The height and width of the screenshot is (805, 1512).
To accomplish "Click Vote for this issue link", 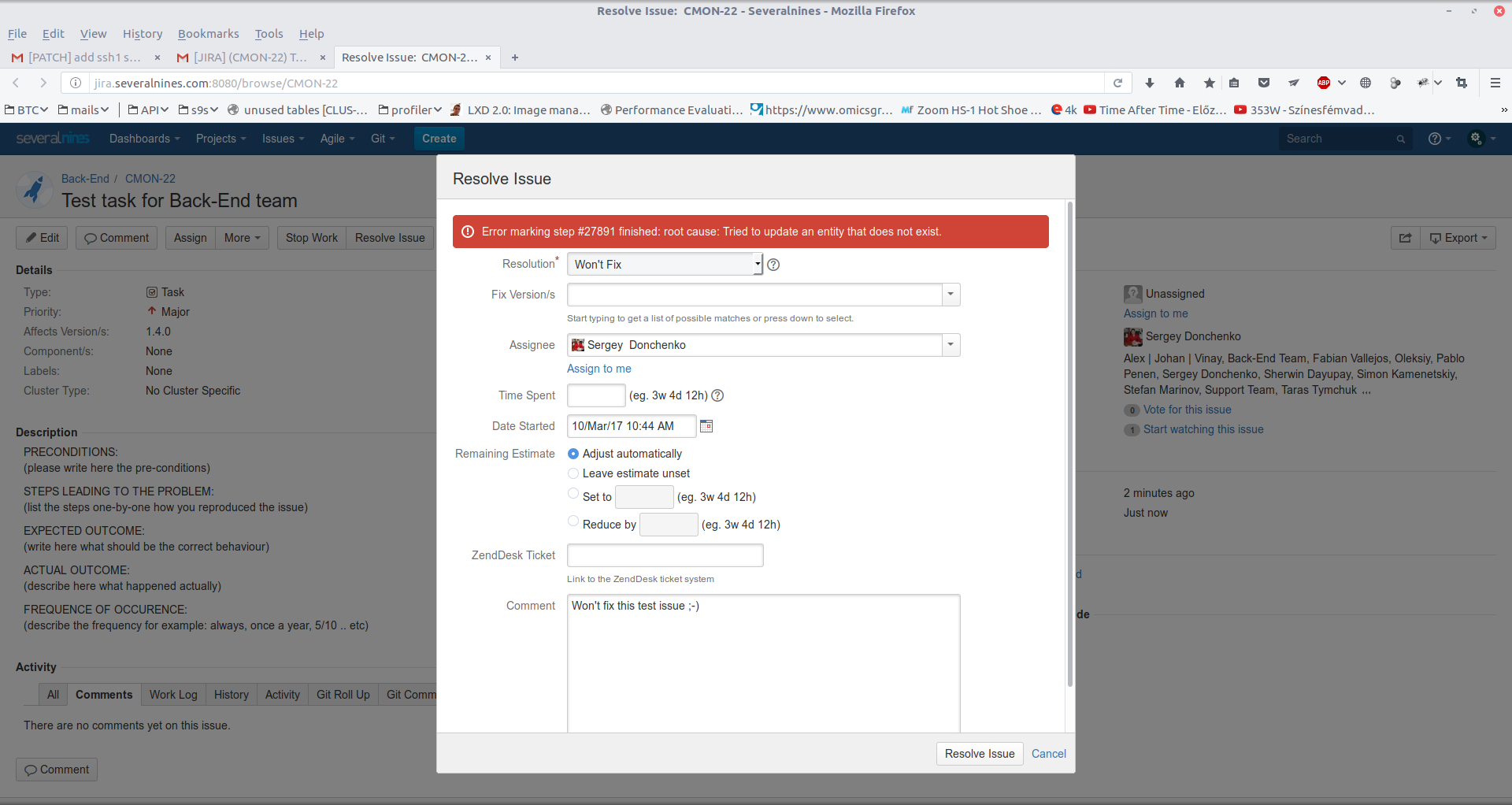I will pos(1188,410).
